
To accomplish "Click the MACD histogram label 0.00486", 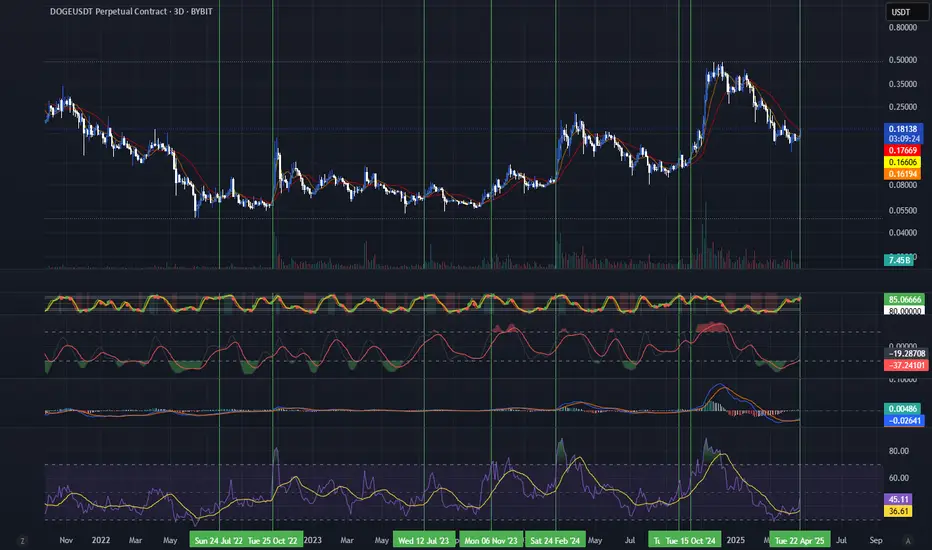I will pyautogui.click(x=903, y=409).
